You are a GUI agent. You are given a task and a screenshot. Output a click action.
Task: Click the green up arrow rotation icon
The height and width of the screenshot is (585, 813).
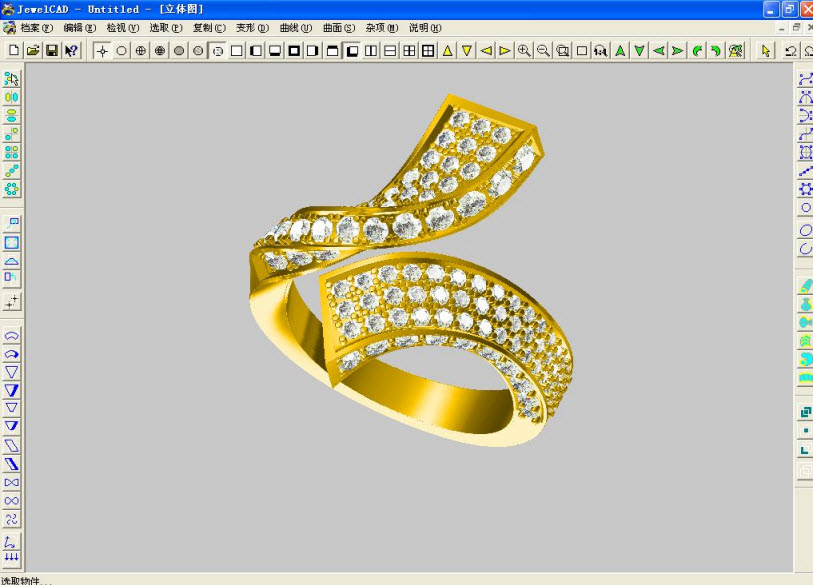(x=621, y=51)
